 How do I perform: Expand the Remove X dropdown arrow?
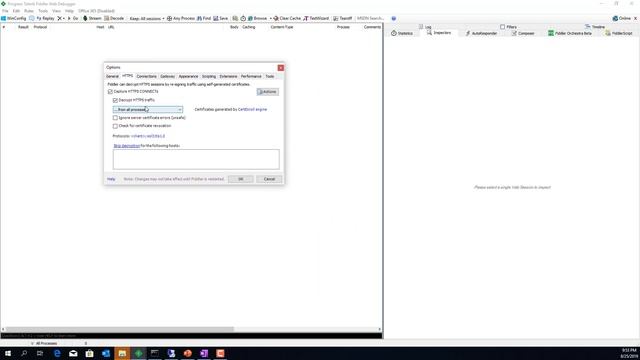pyautogui.click(x=64, y=18)
